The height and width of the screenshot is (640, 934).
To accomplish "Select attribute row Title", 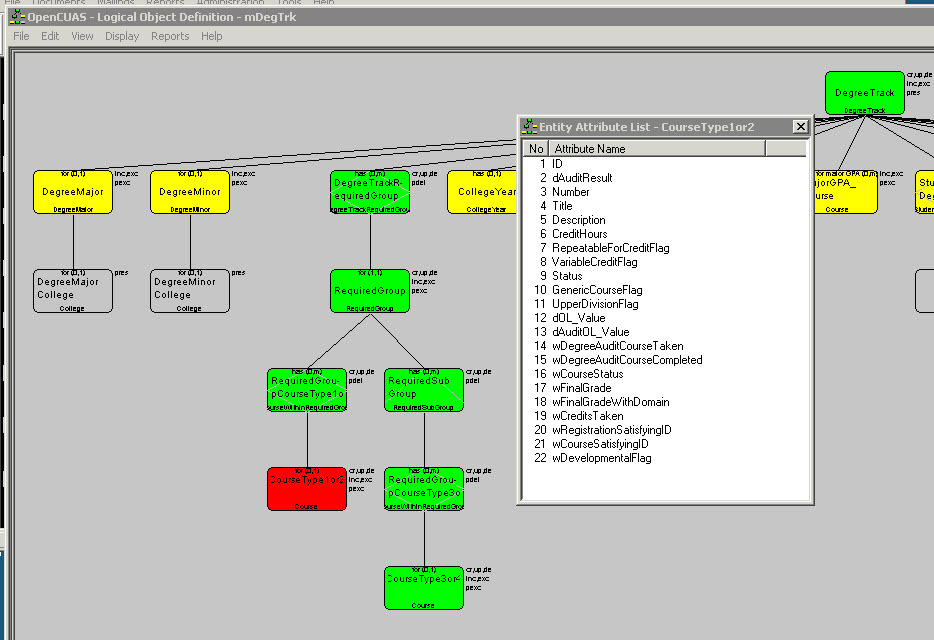I will pyautogui.click(x=665, y=206).
